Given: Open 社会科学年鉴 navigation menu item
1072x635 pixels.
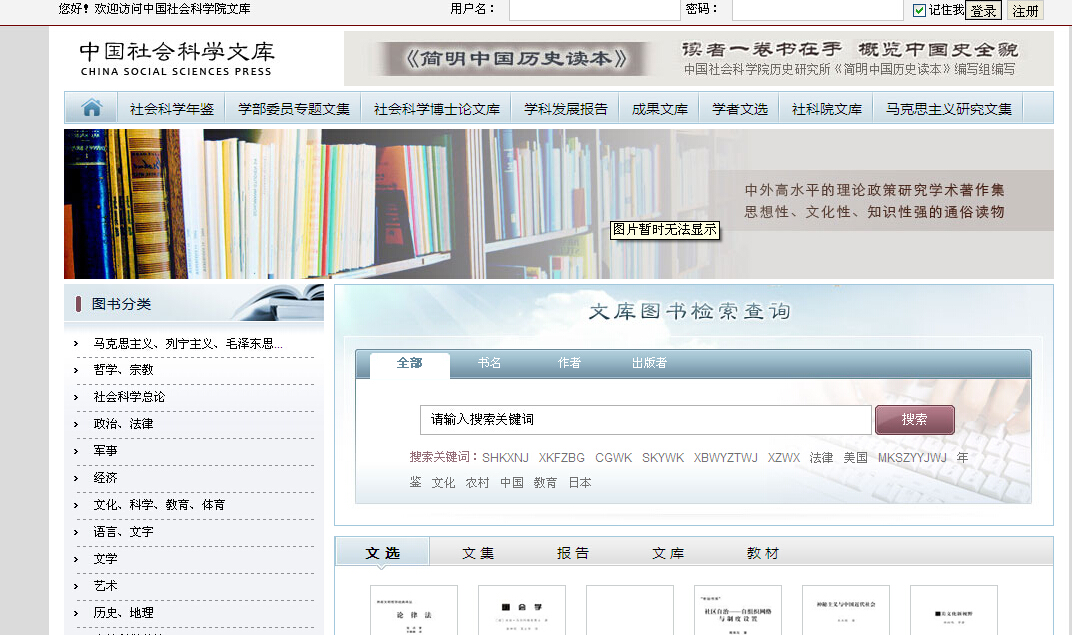Looking at the screenshot, I should coord(171,109).
